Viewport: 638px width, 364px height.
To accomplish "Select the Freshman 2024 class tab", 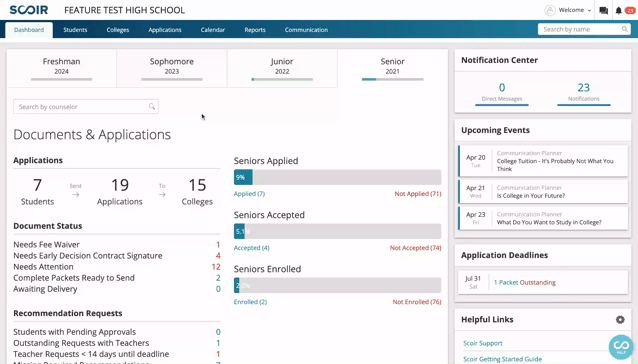I will point(61,68).
